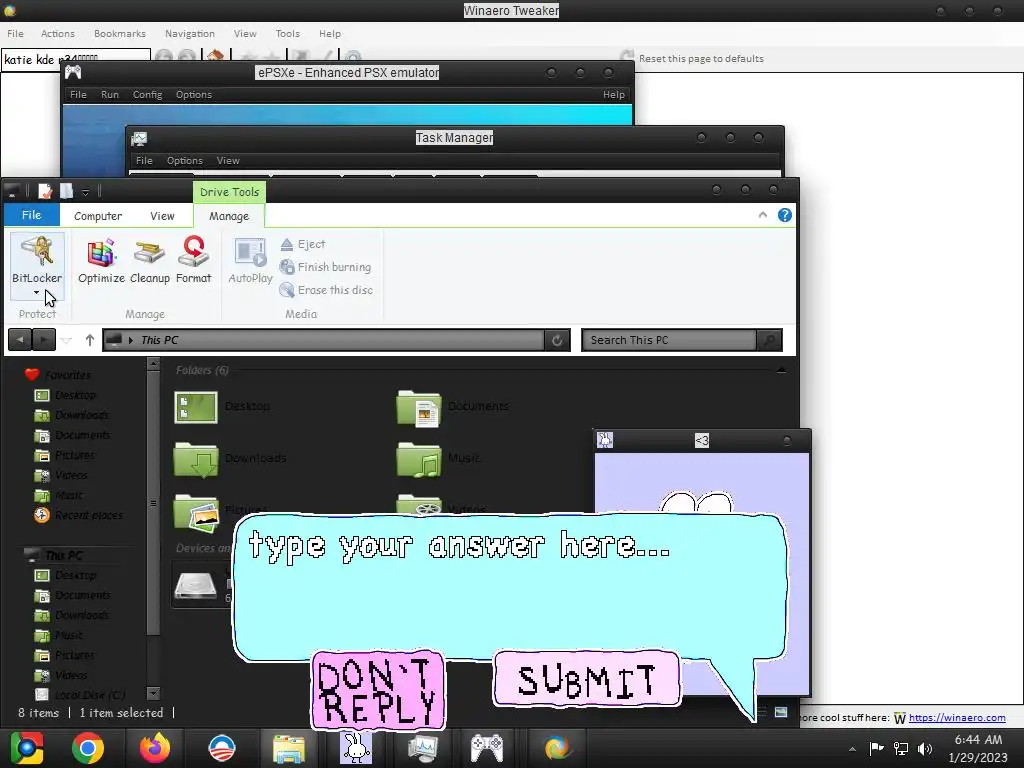Open the File tab in Explorer

[x=31, y=215]
